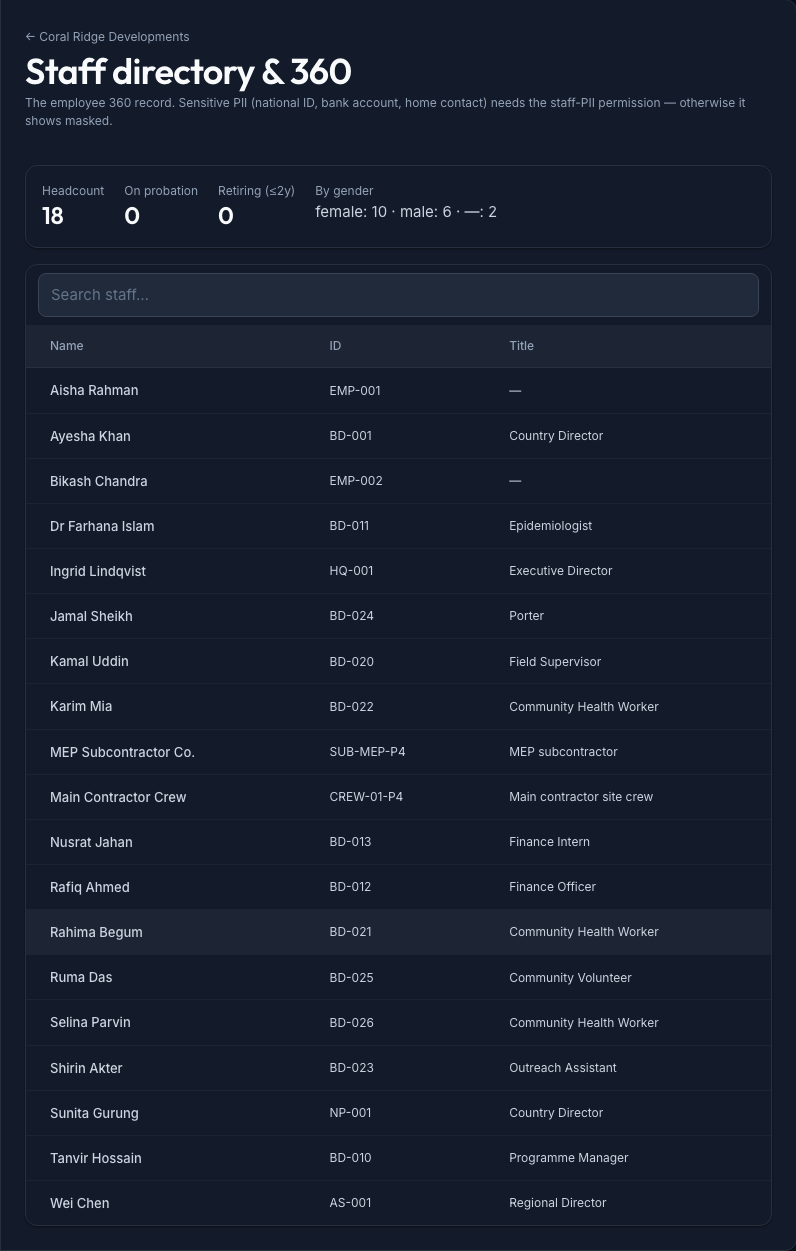This screenshot has width=796, height=1251.
Task: Open Karim Mia's staff record
Action: pyautogui.click(x=398, y=706)
